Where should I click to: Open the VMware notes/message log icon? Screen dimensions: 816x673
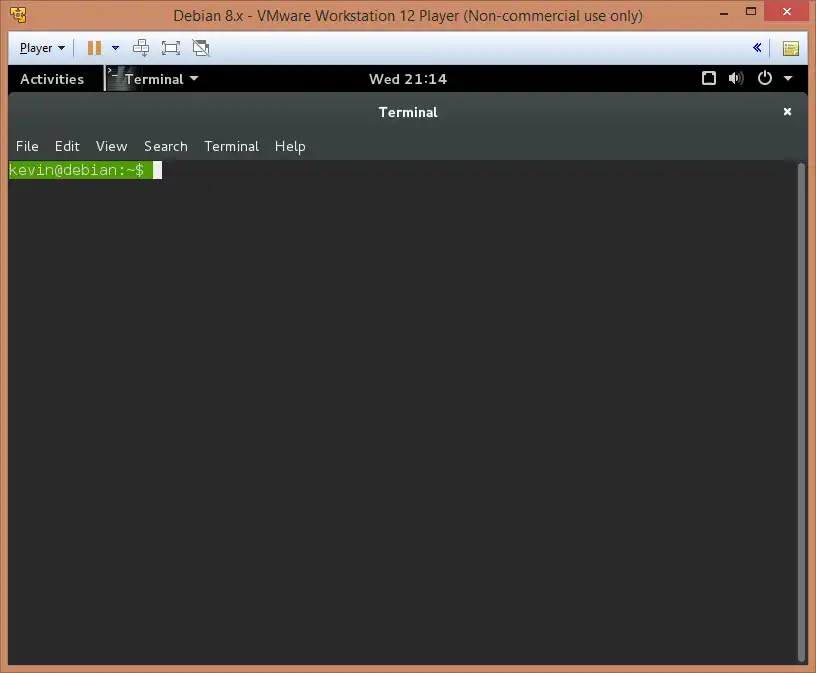[x=790, y=48]
